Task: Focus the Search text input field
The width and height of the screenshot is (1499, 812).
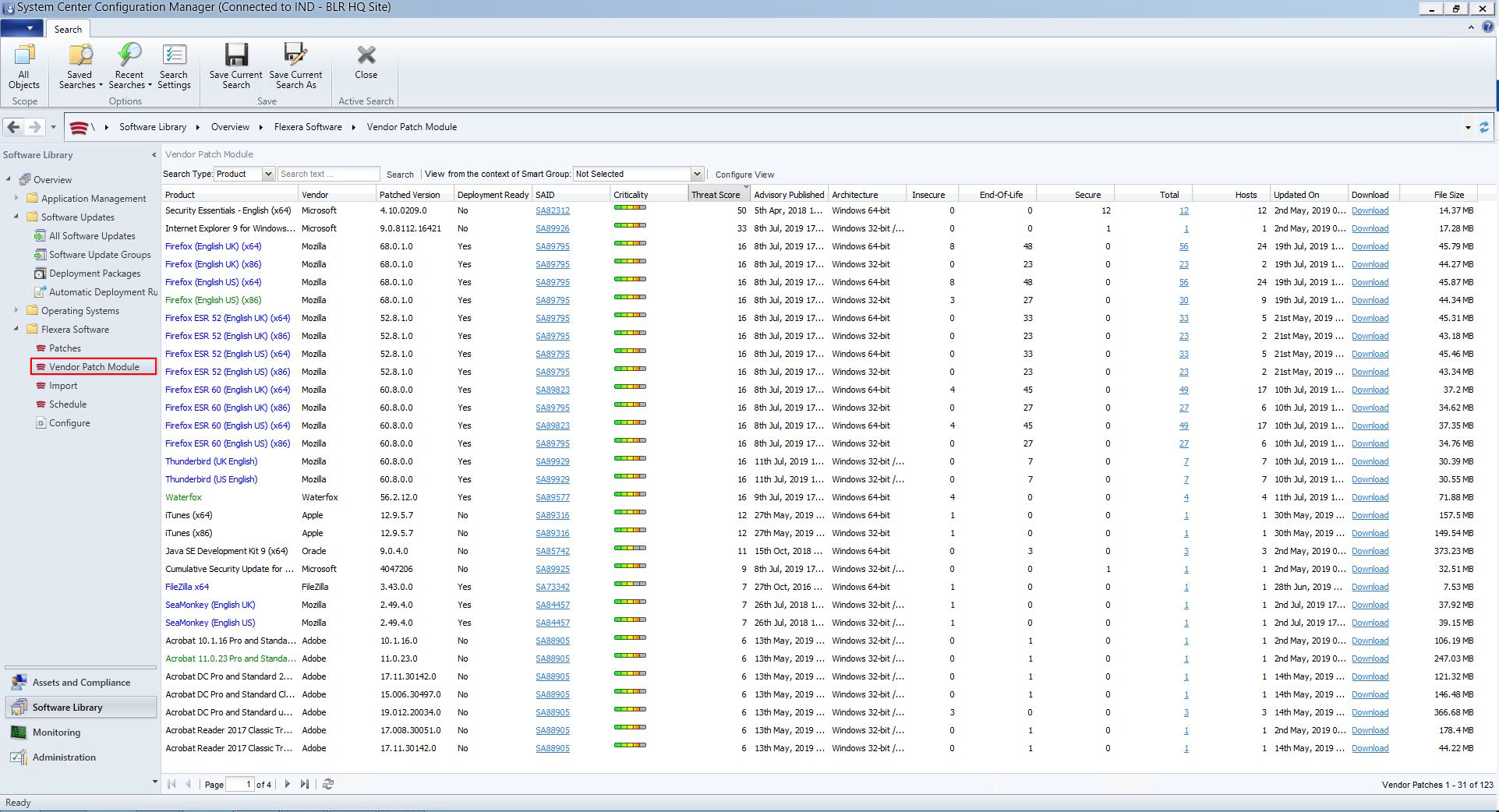Action: tap(328, 174)
